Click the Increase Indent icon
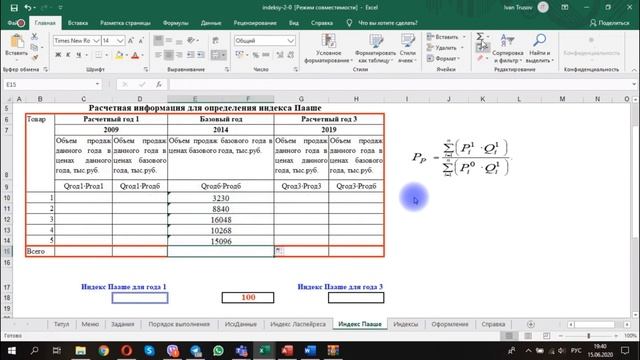The image size is (640, 360). (x=200, y=55)
